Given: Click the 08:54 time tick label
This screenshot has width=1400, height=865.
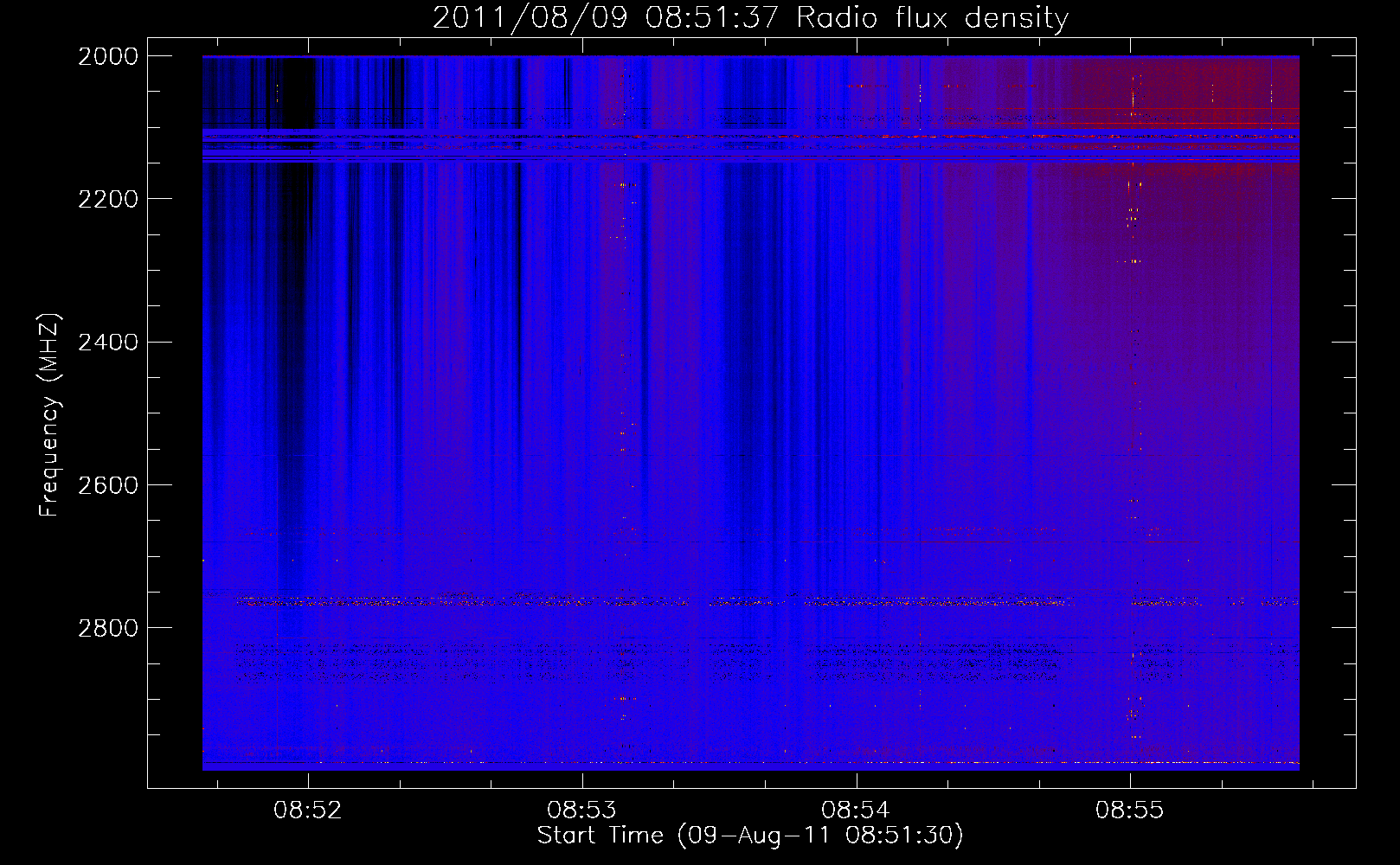Looking at the screenshot, I should (856, 811).
